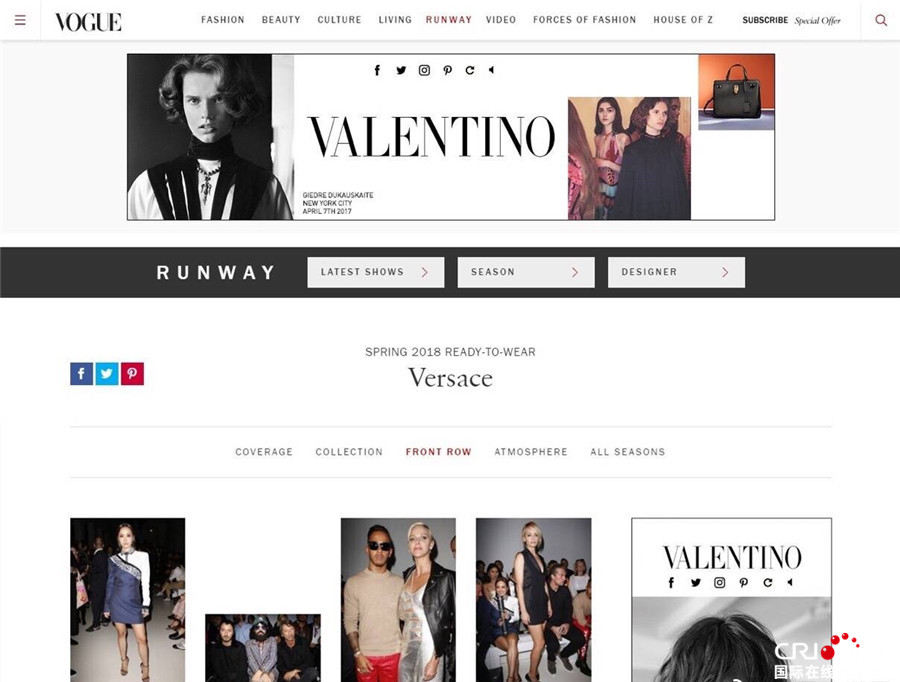Open the hamburger menu icon
Image resolution: width=900 pixels, height=682 pixels.
[x=20, y=21]
